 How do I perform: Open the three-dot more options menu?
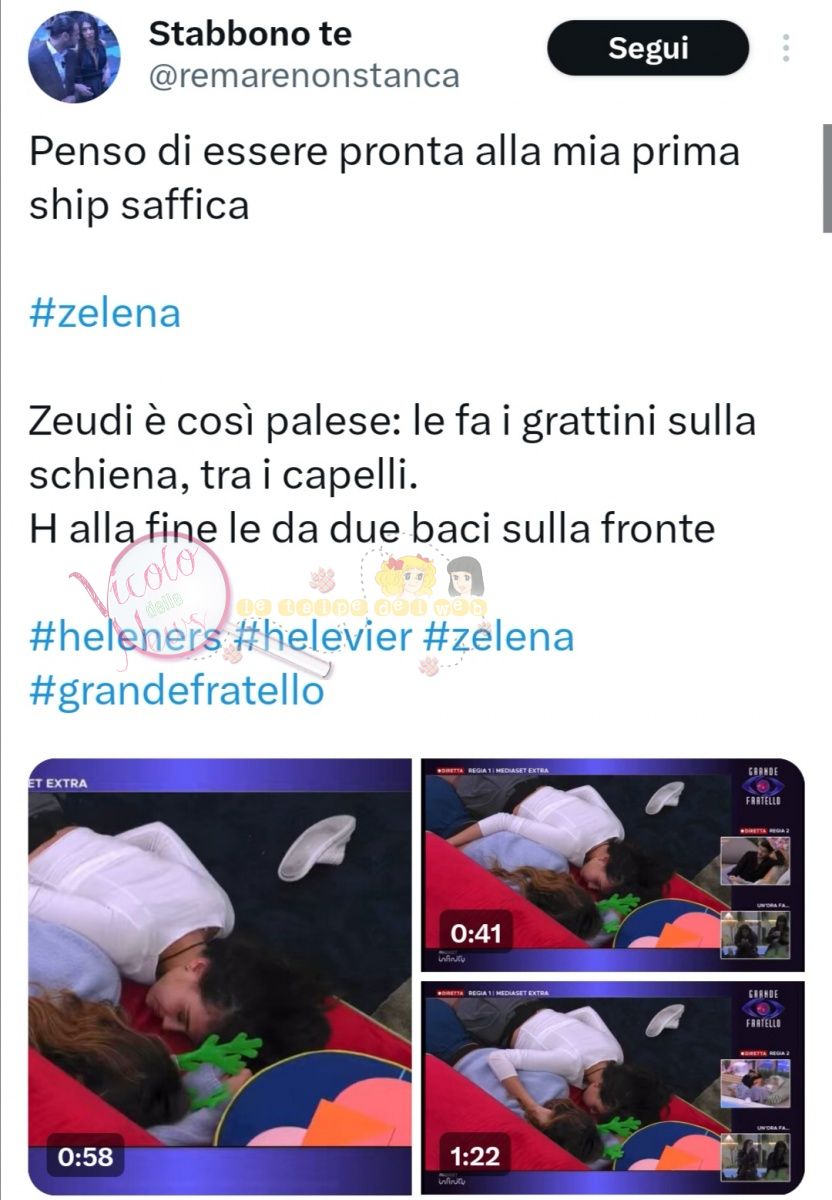pyautogui.click(x=787, y=48)
